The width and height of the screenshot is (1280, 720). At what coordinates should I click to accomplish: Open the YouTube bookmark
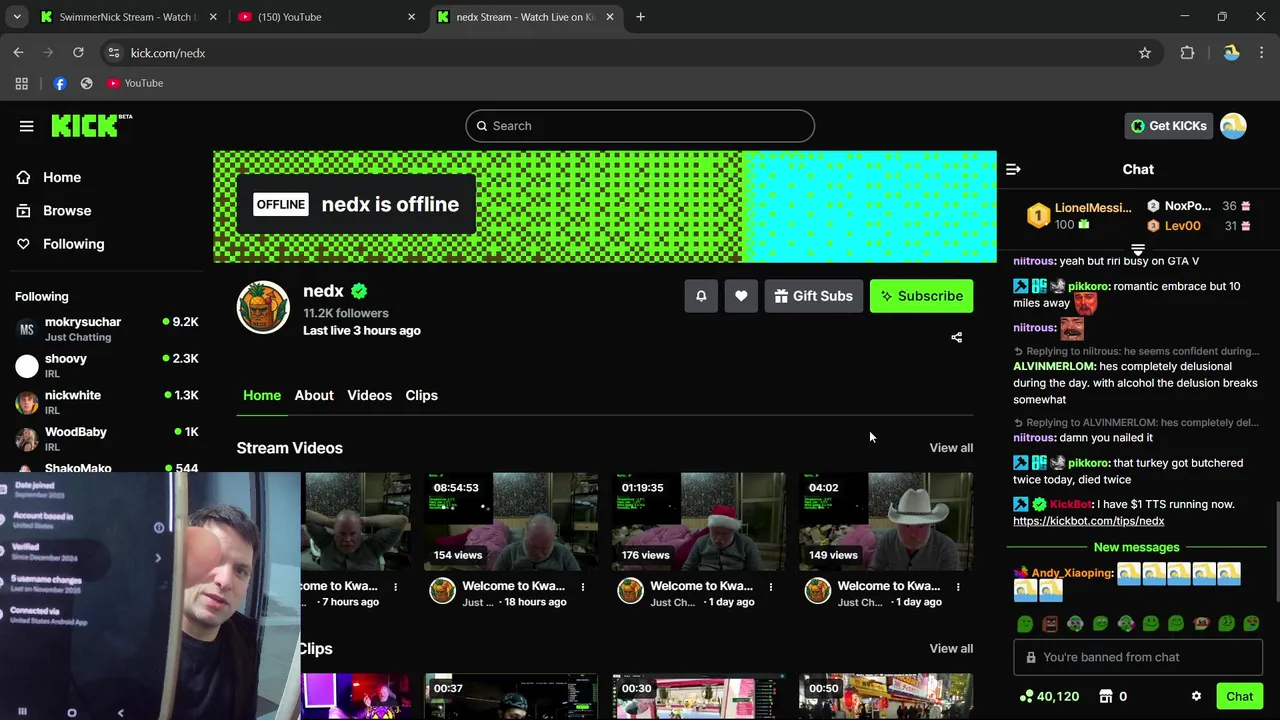[x=135, y=83]
